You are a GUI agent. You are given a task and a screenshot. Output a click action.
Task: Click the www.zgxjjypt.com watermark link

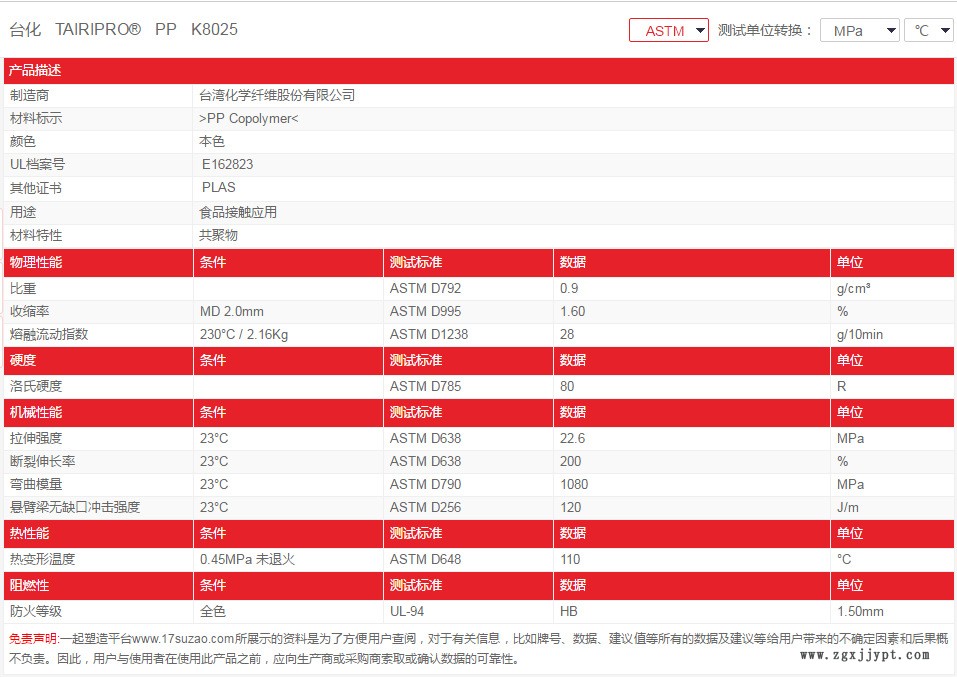click(x=865, y=655)
